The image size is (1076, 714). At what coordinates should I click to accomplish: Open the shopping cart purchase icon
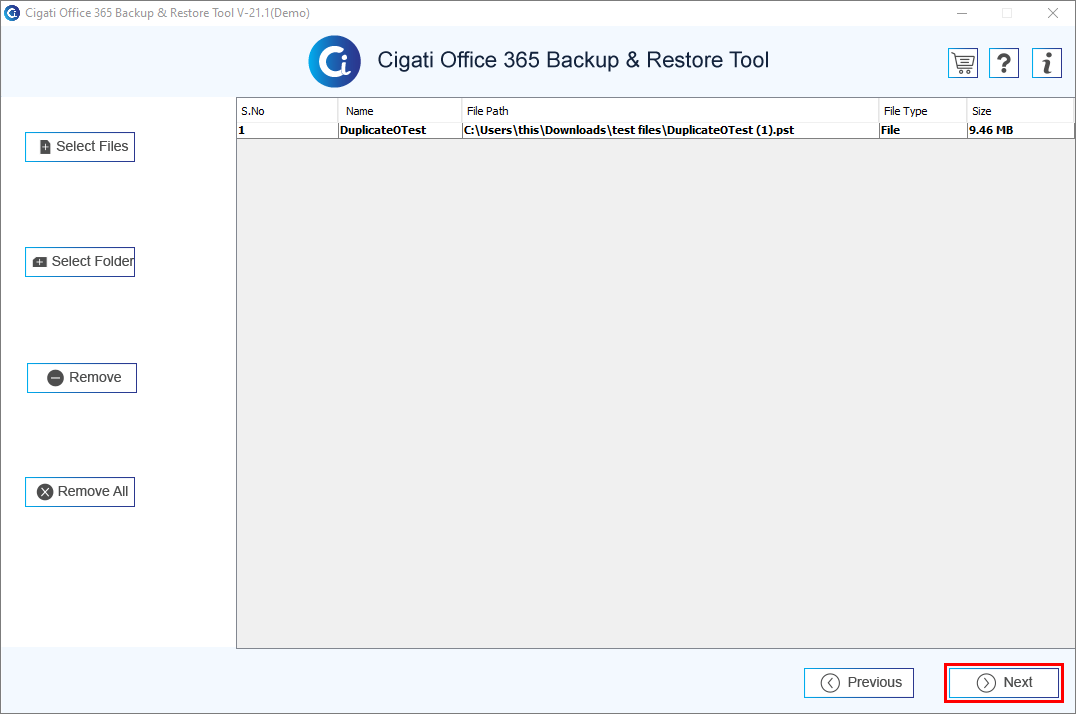point(962,63)
